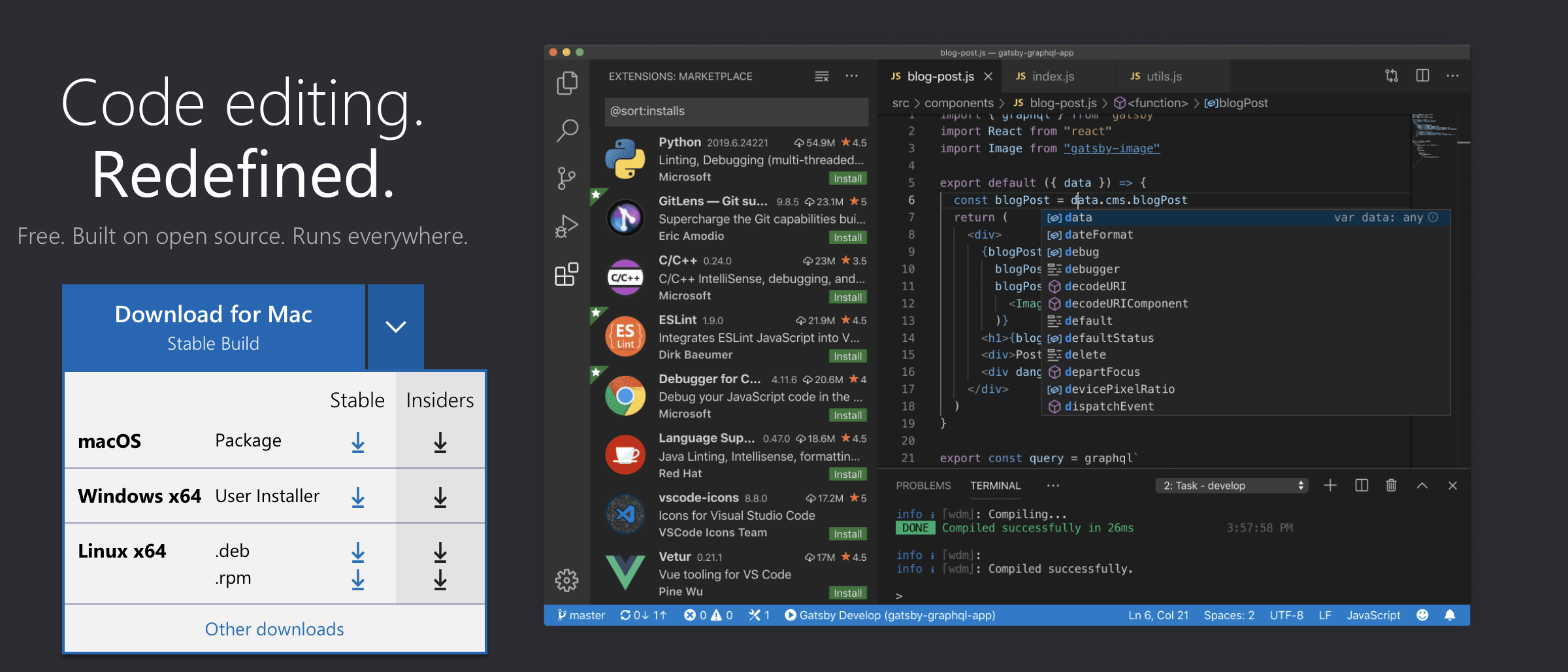Download macOS Insiders package arrow
The image size is (1568, 672).
440,443
